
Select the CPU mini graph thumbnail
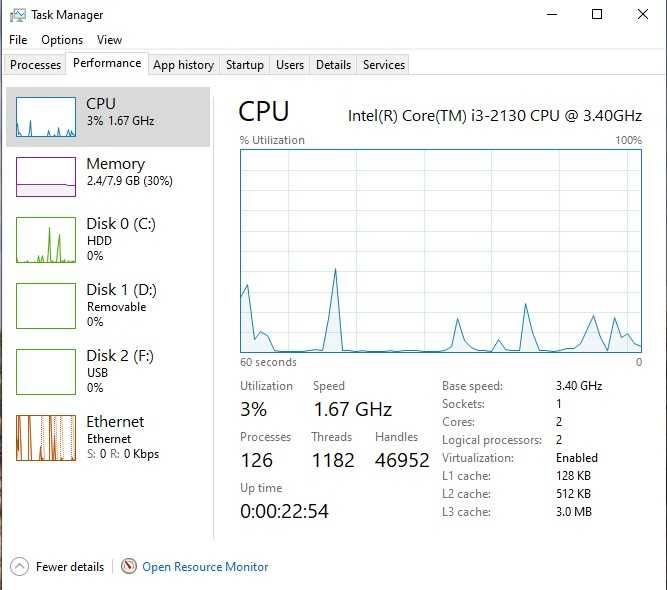click(x=46, y=117)
